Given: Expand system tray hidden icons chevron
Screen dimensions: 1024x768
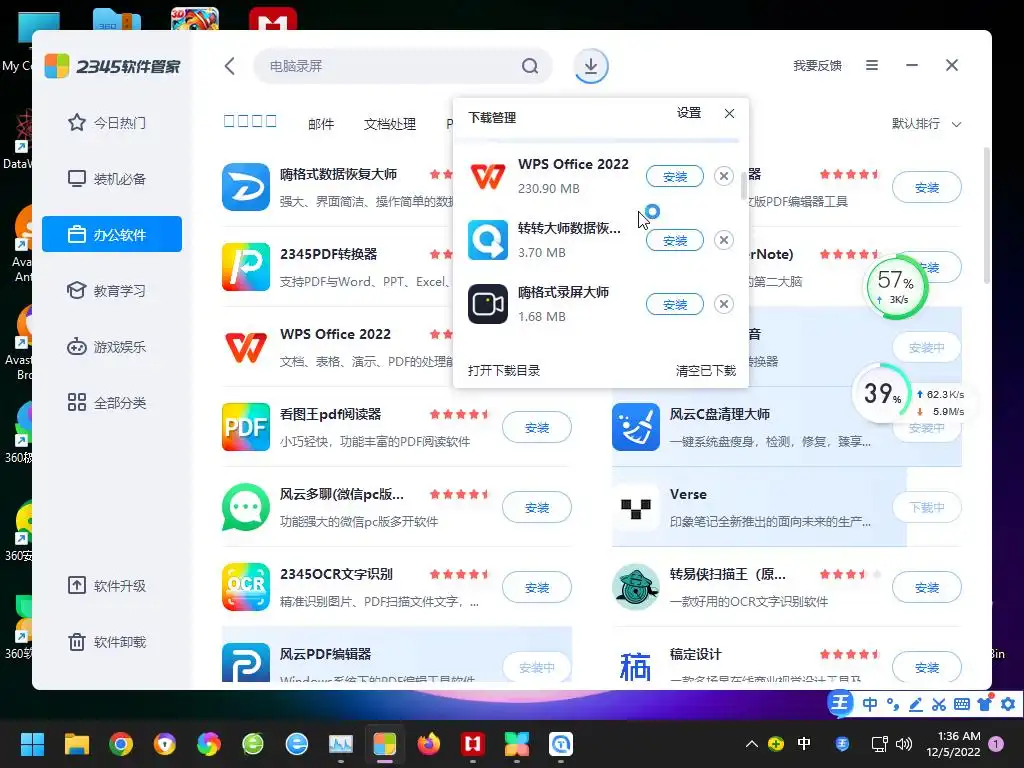Looking at the screenshot, I should point(752,744).
